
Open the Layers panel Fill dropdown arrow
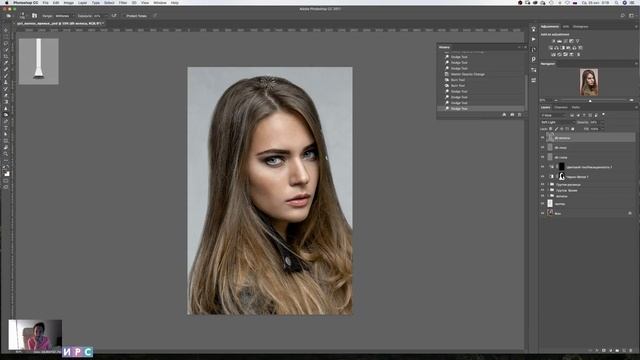tap(602, 129)
